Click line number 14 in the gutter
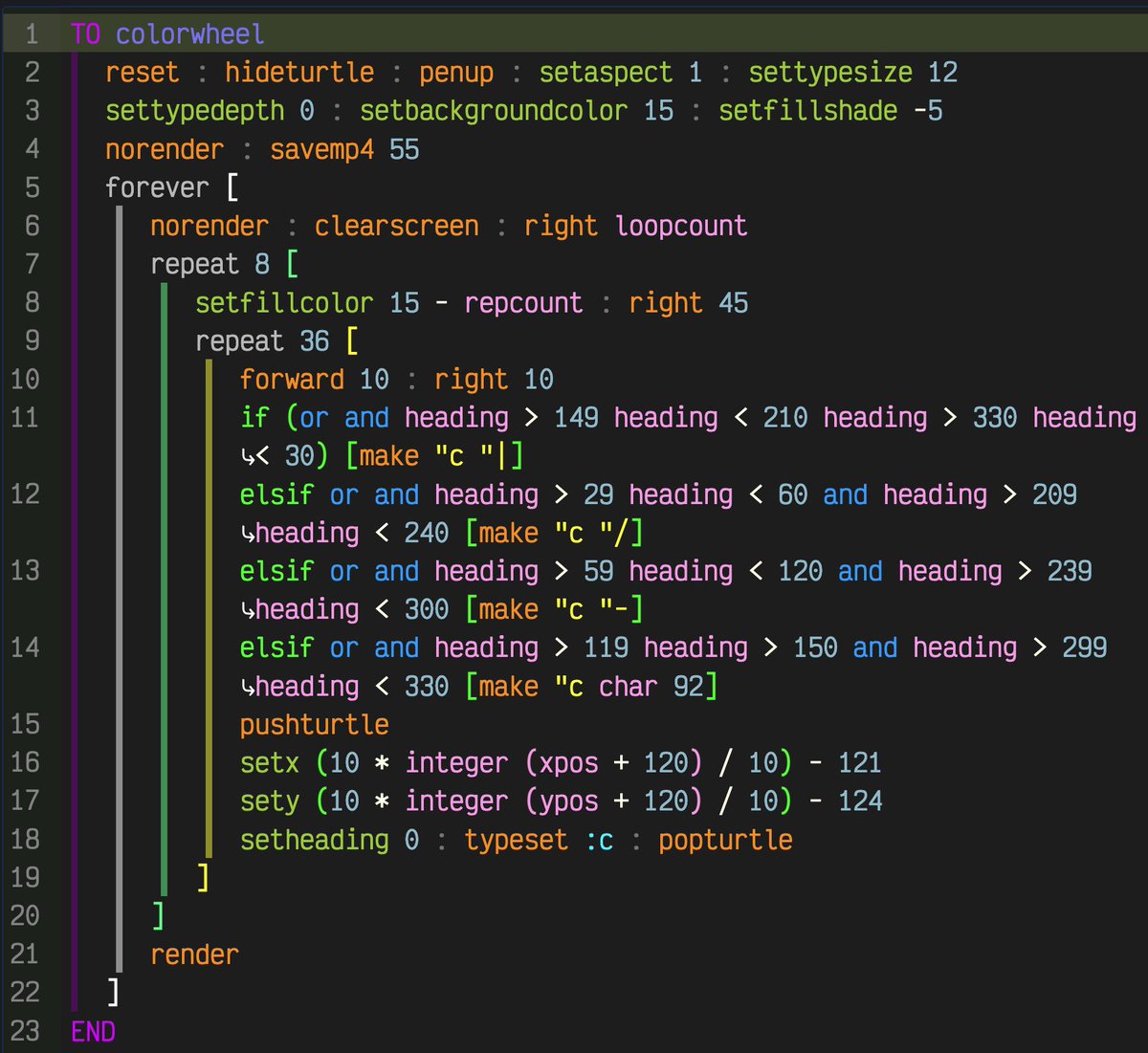 pos(25,647)
